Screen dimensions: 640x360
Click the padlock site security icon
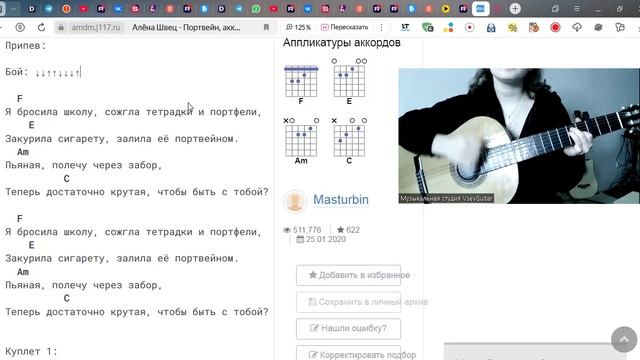click(61, 27)
